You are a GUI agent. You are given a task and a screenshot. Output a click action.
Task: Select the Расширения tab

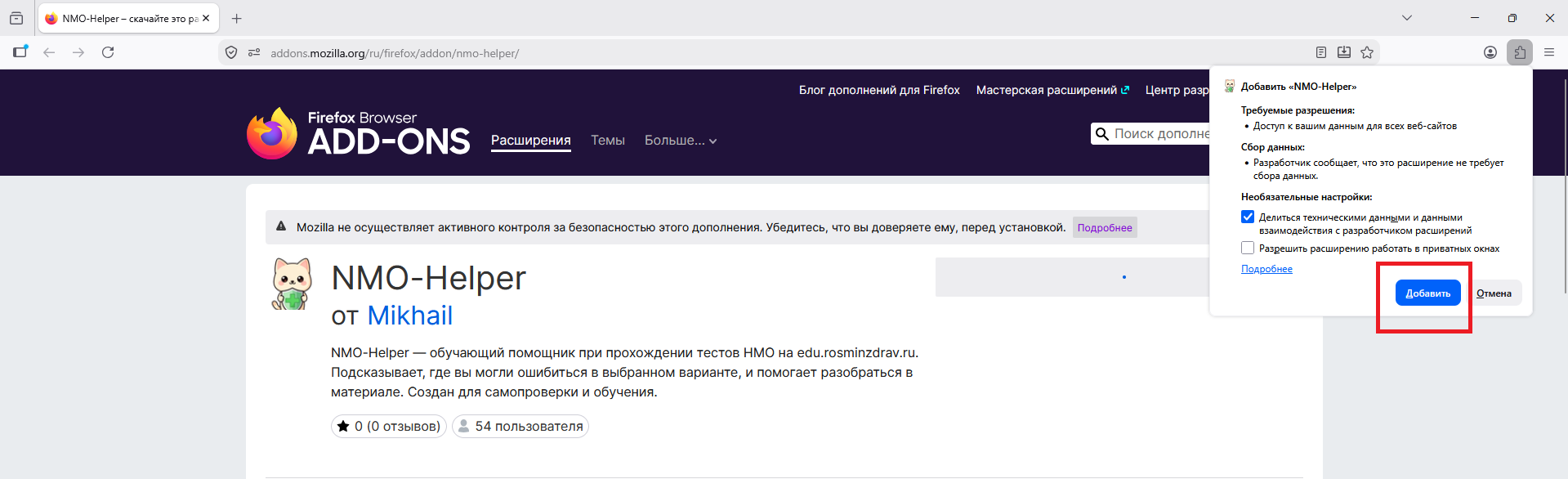coord(531,141)
